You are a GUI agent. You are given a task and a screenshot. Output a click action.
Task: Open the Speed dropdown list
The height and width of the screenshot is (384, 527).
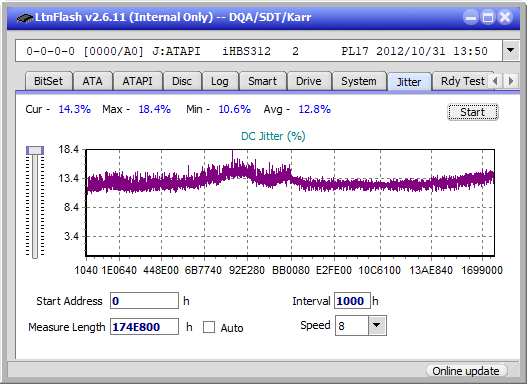[377, 325]
